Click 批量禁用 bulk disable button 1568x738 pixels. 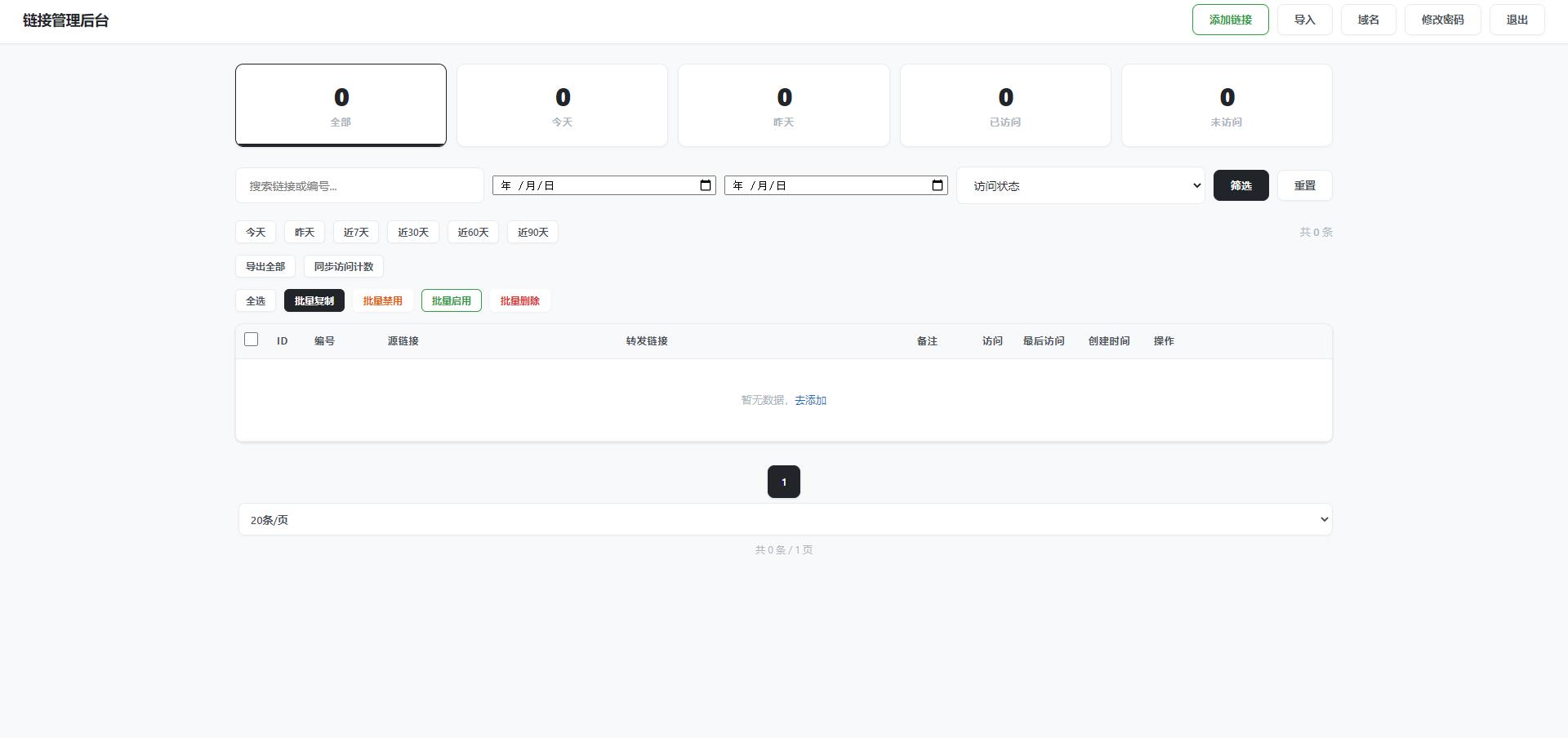[383, 300]
